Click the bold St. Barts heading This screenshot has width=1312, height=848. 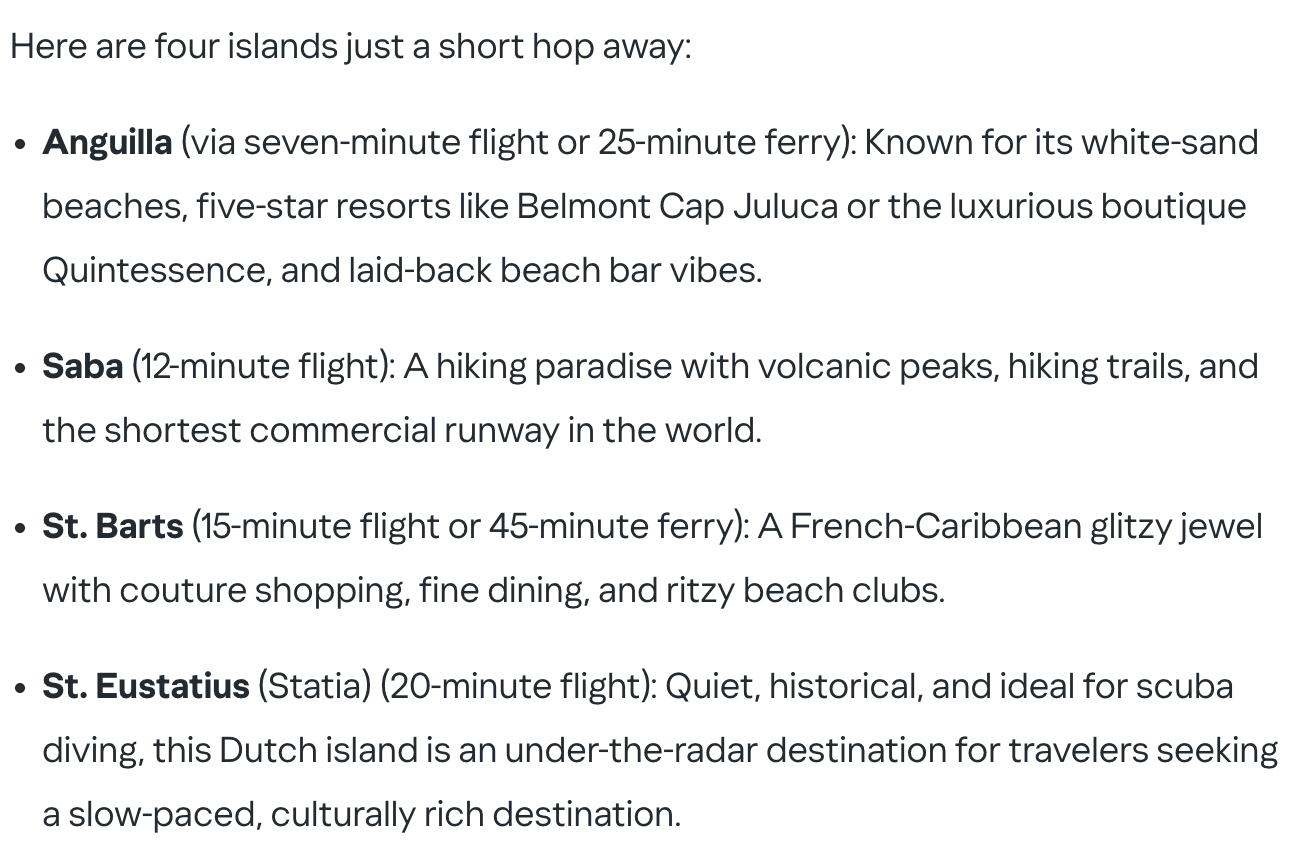coord(112,527)
